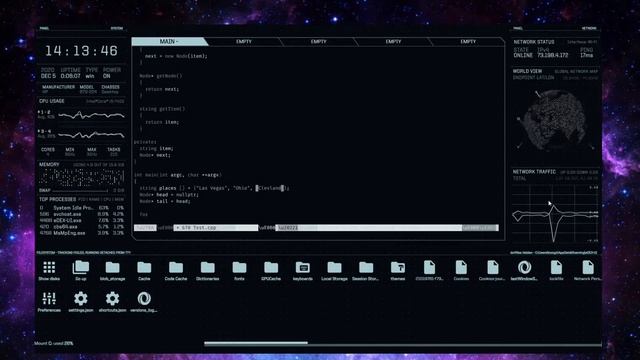Open the Session Storage folder
640x360 pixels.
(x=366, y=268)
